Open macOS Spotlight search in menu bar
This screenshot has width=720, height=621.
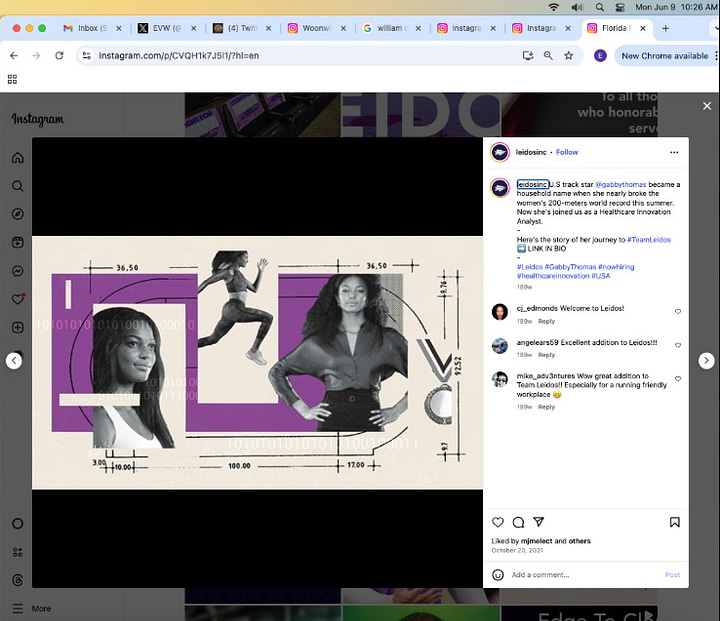click(599, 7)
